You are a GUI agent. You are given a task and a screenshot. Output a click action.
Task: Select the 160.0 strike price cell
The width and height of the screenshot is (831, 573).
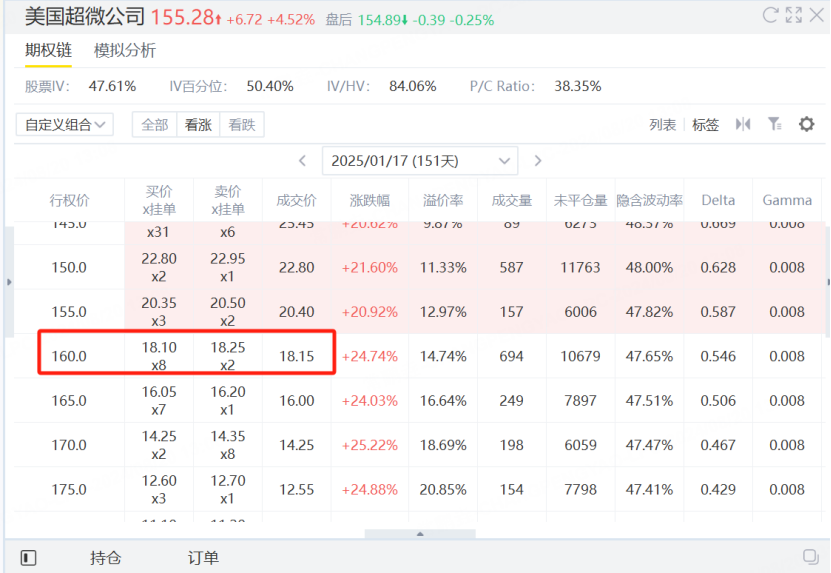pos(69,356)
